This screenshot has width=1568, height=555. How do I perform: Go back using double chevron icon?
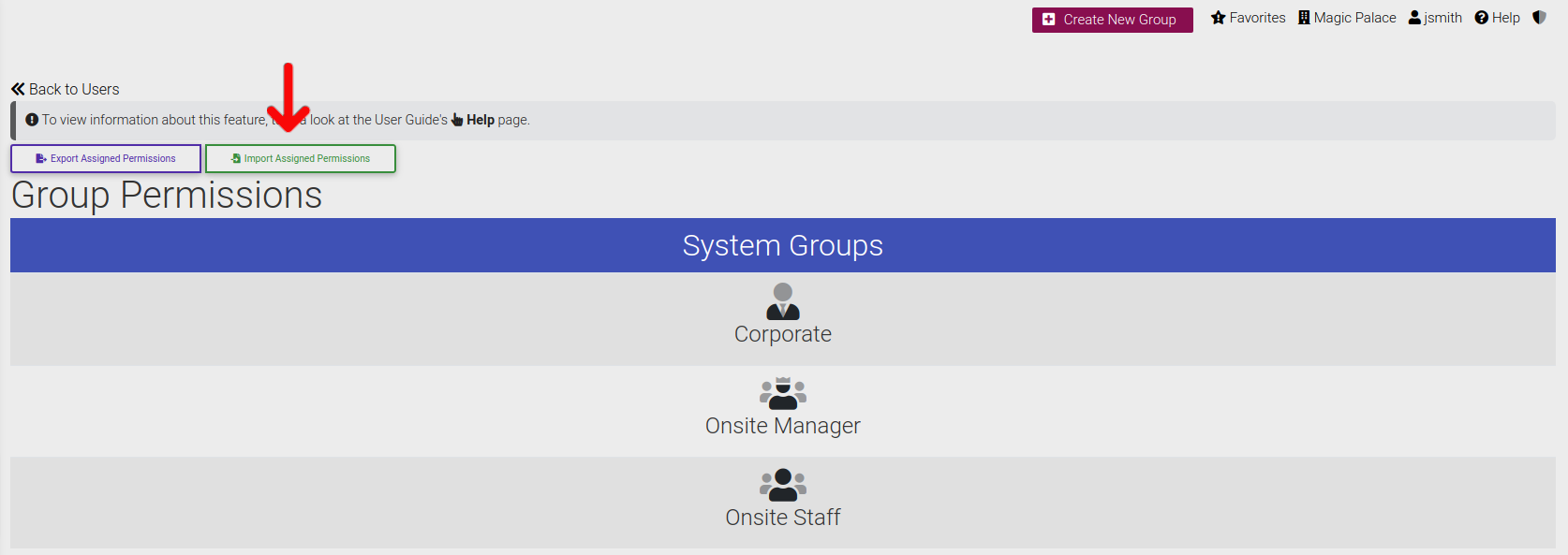(x=18, y=89)
